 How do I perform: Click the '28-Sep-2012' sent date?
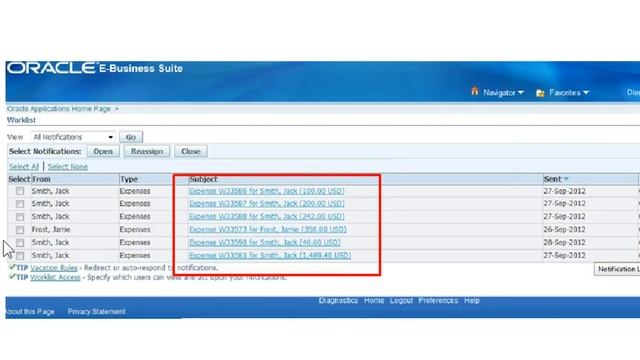tap(564, 242)
